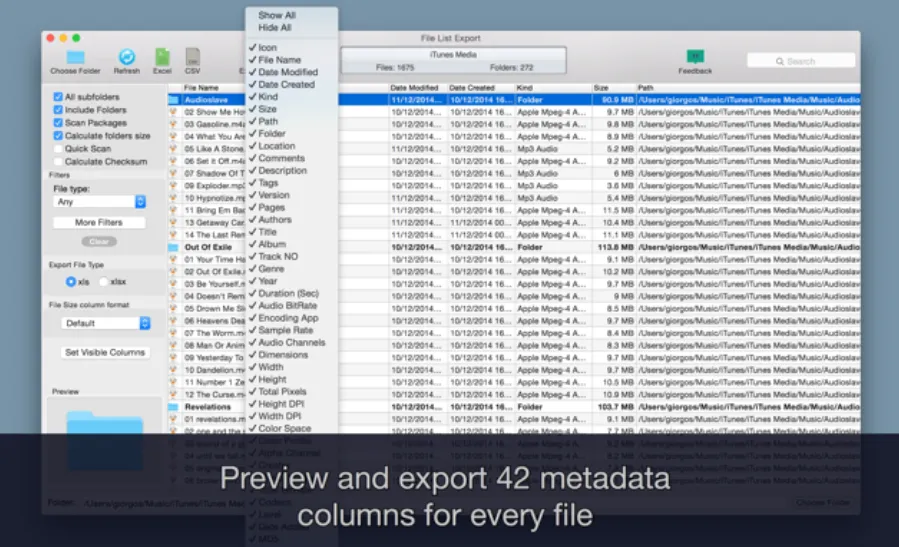Click the file icon of 11 Bring Em Back row
The image size is (899, 547).
[173, 210]
